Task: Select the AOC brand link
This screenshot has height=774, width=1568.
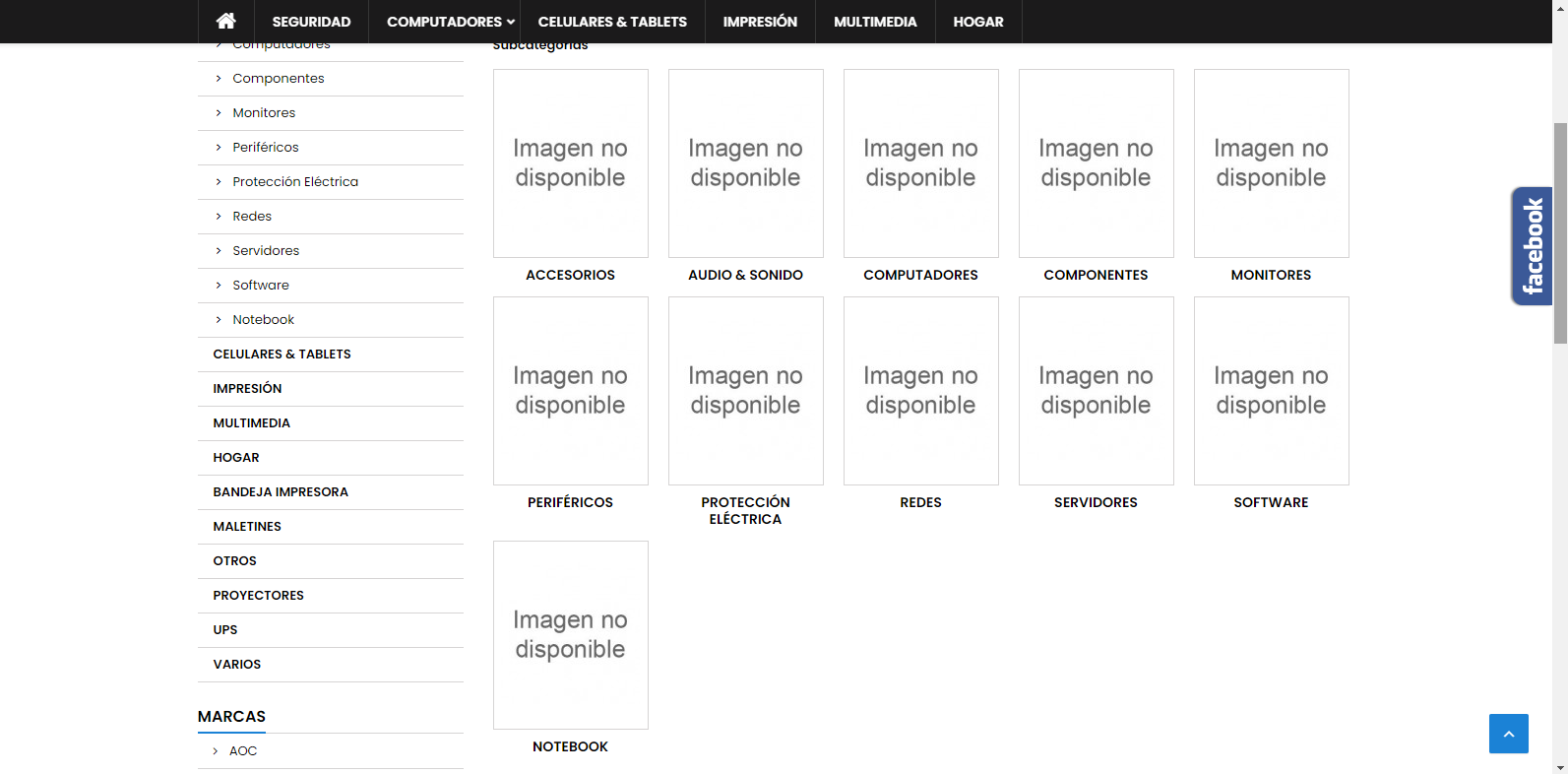Action: coord(243,751)
